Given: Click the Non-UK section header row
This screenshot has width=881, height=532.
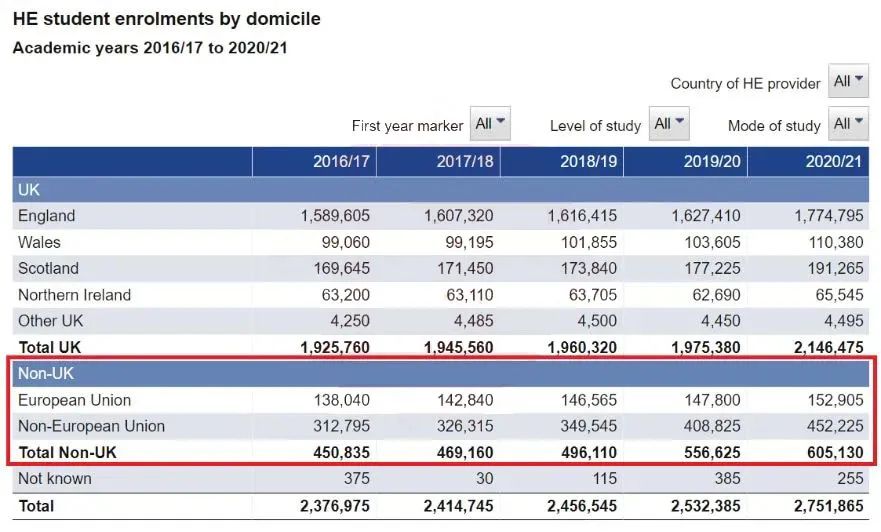Looking at the screenshot, I should pyautogui.click(x=47, y=373).
